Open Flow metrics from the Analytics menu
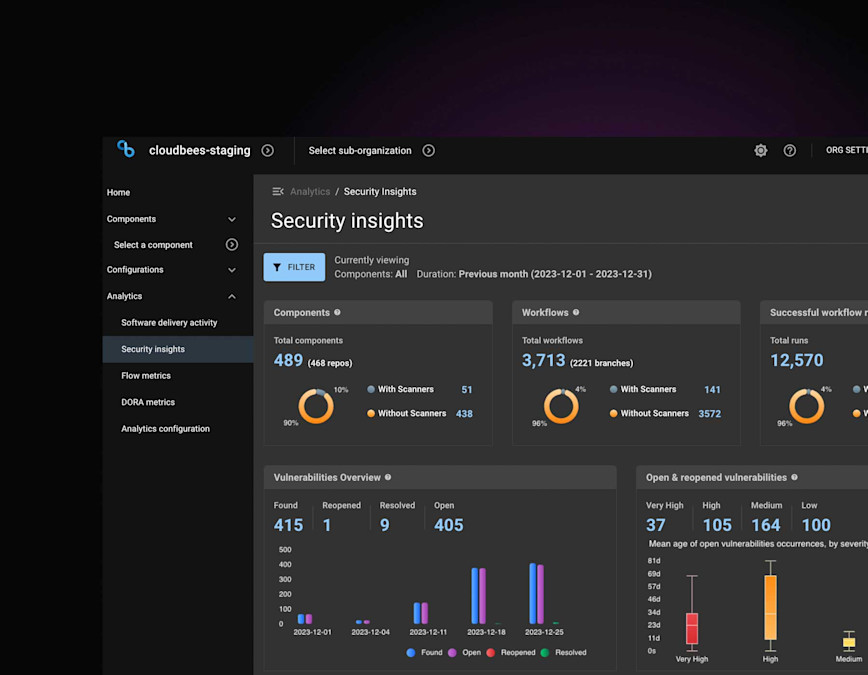The image size is (868, 675). (145, 375)
